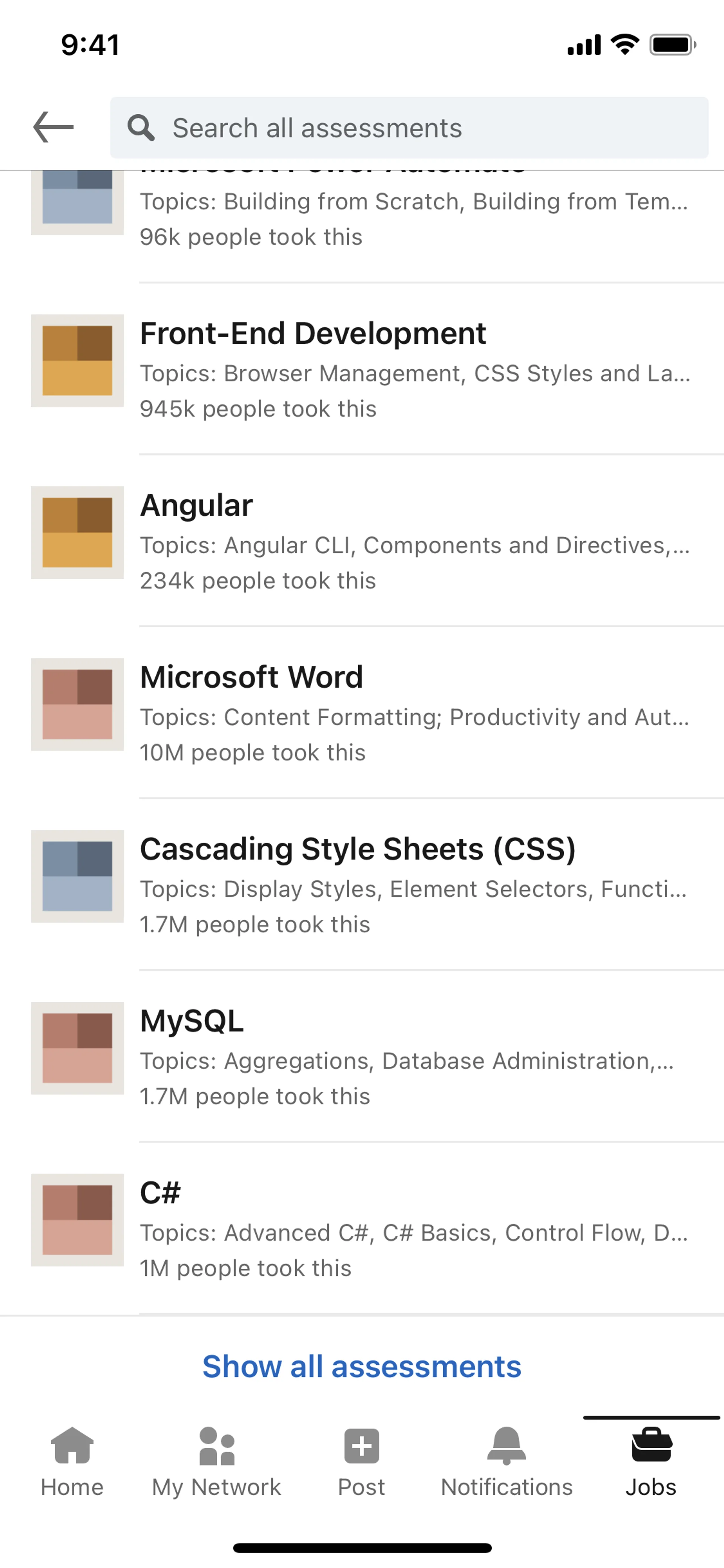Tap the Front-End Development assessment thumbnail
Image resolution: width=724 pixels, height=1568 pixels.
pyautogui.click(x=77, y=360)
